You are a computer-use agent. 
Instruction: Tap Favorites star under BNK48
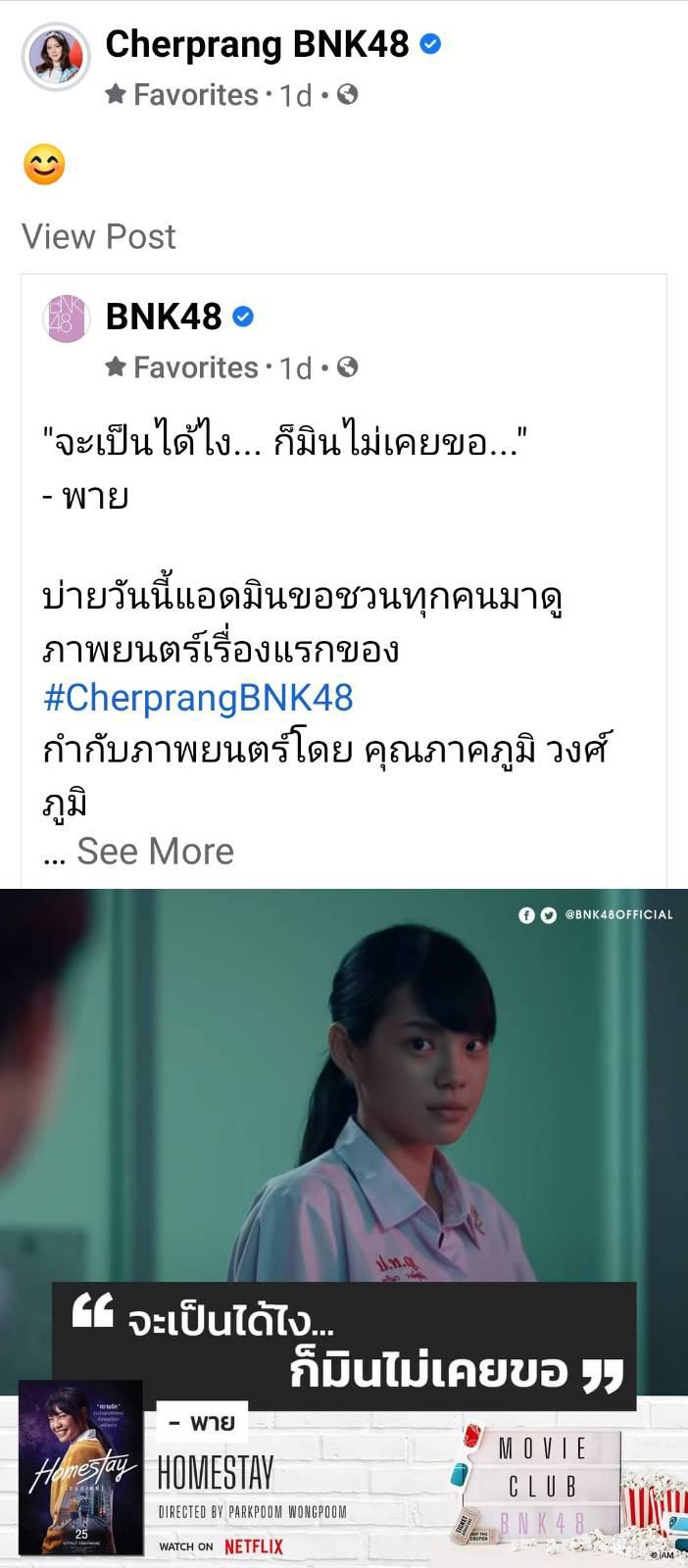(116, 367)
